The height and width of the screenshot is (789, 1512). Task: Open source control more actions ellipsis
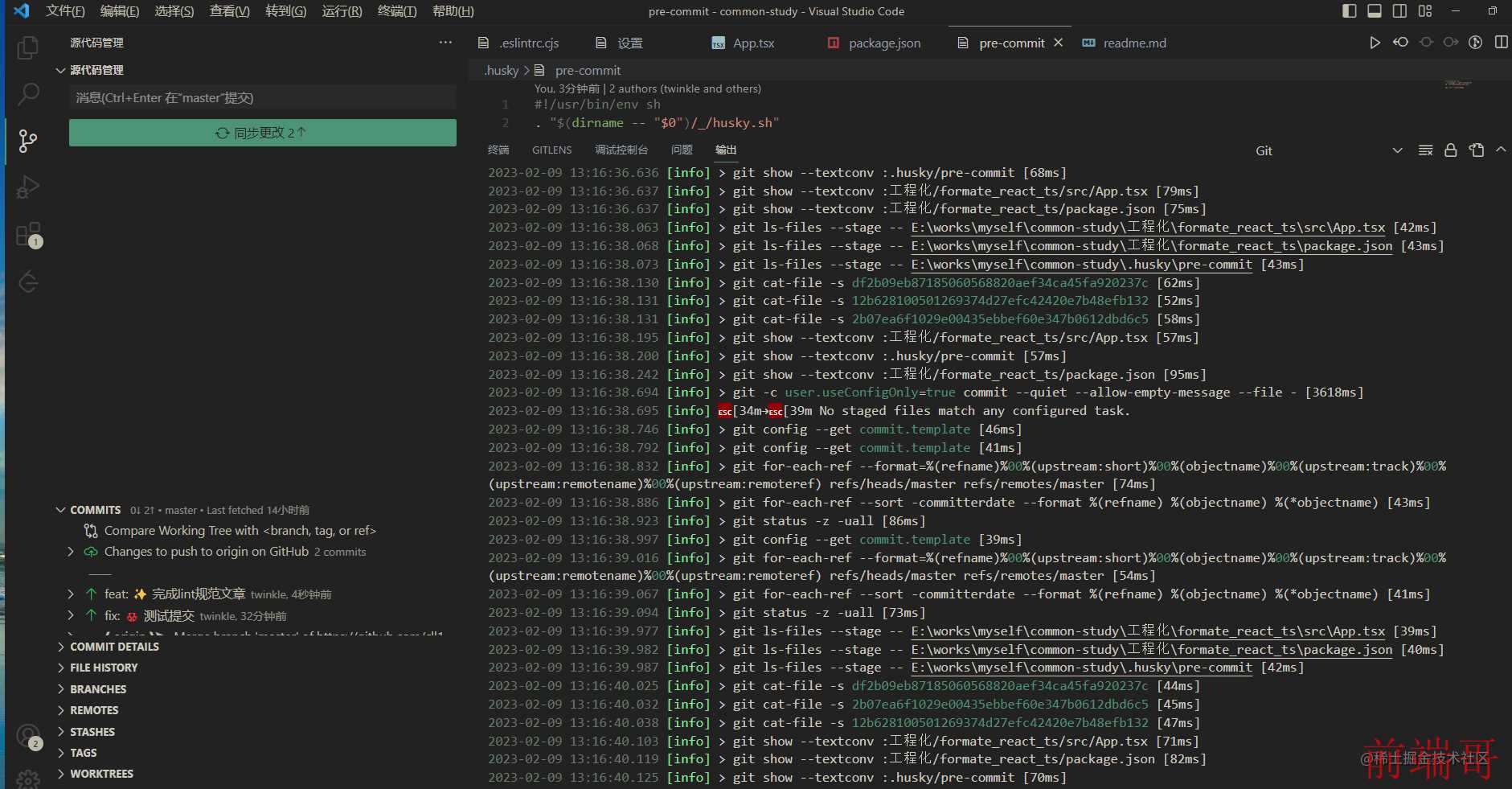(x=445, y=43)
